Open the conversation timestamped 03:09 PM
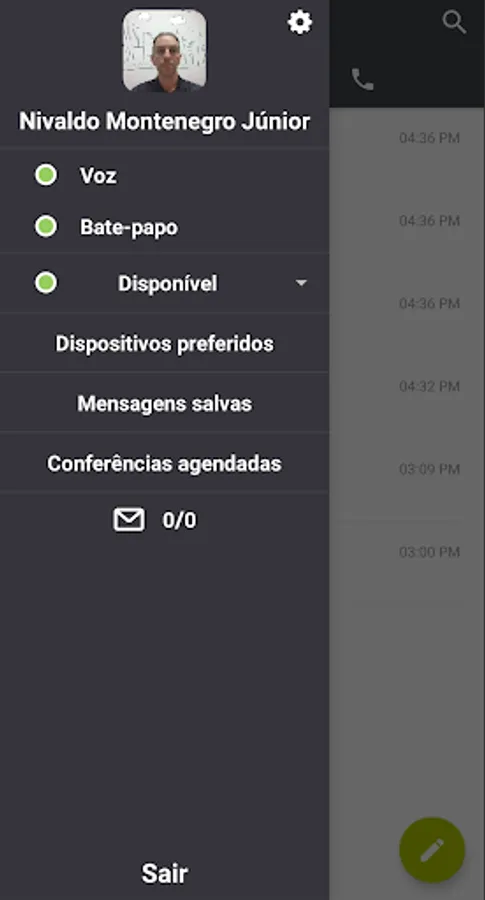Screen dimensions: 485x900 tap(407, 469)
